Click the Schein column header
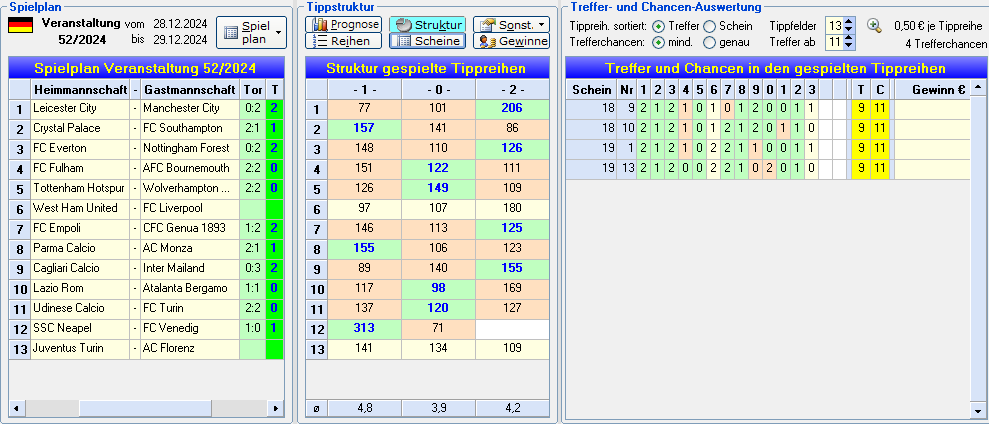Screen dimensions: 989x424 591,90
